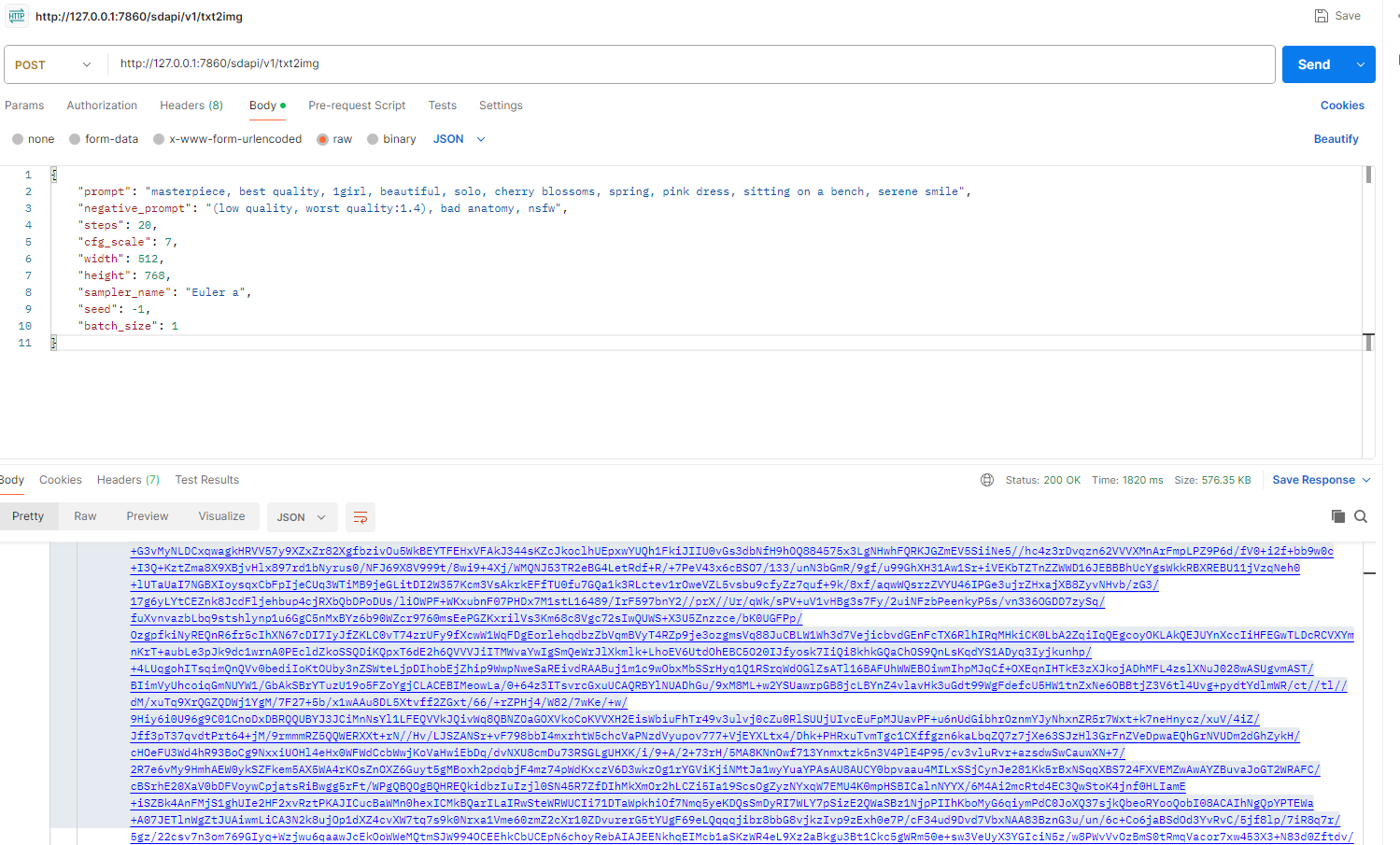Open the Save Response dropdown

coord(1366,479)
